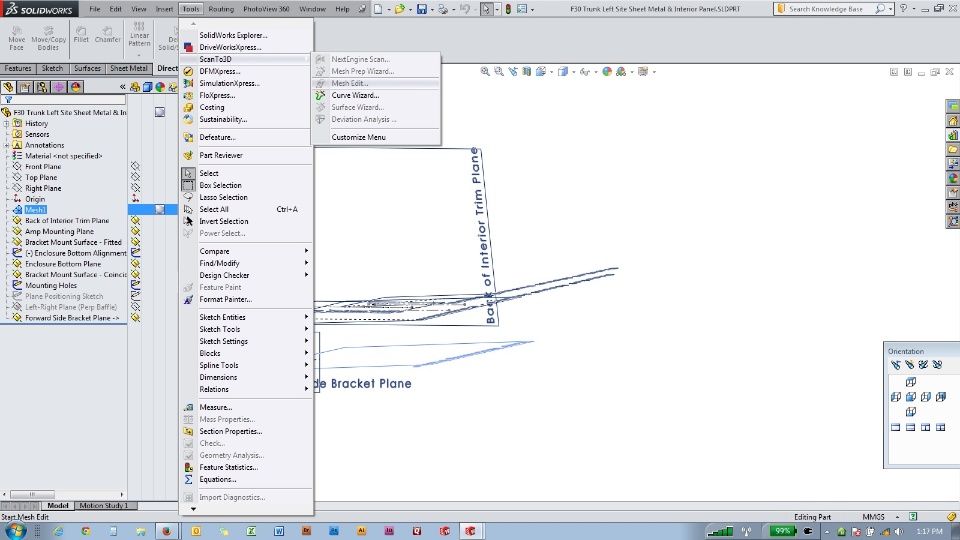
Task: Open ConfigurationManager tab icon
Action: click(42, 87)
